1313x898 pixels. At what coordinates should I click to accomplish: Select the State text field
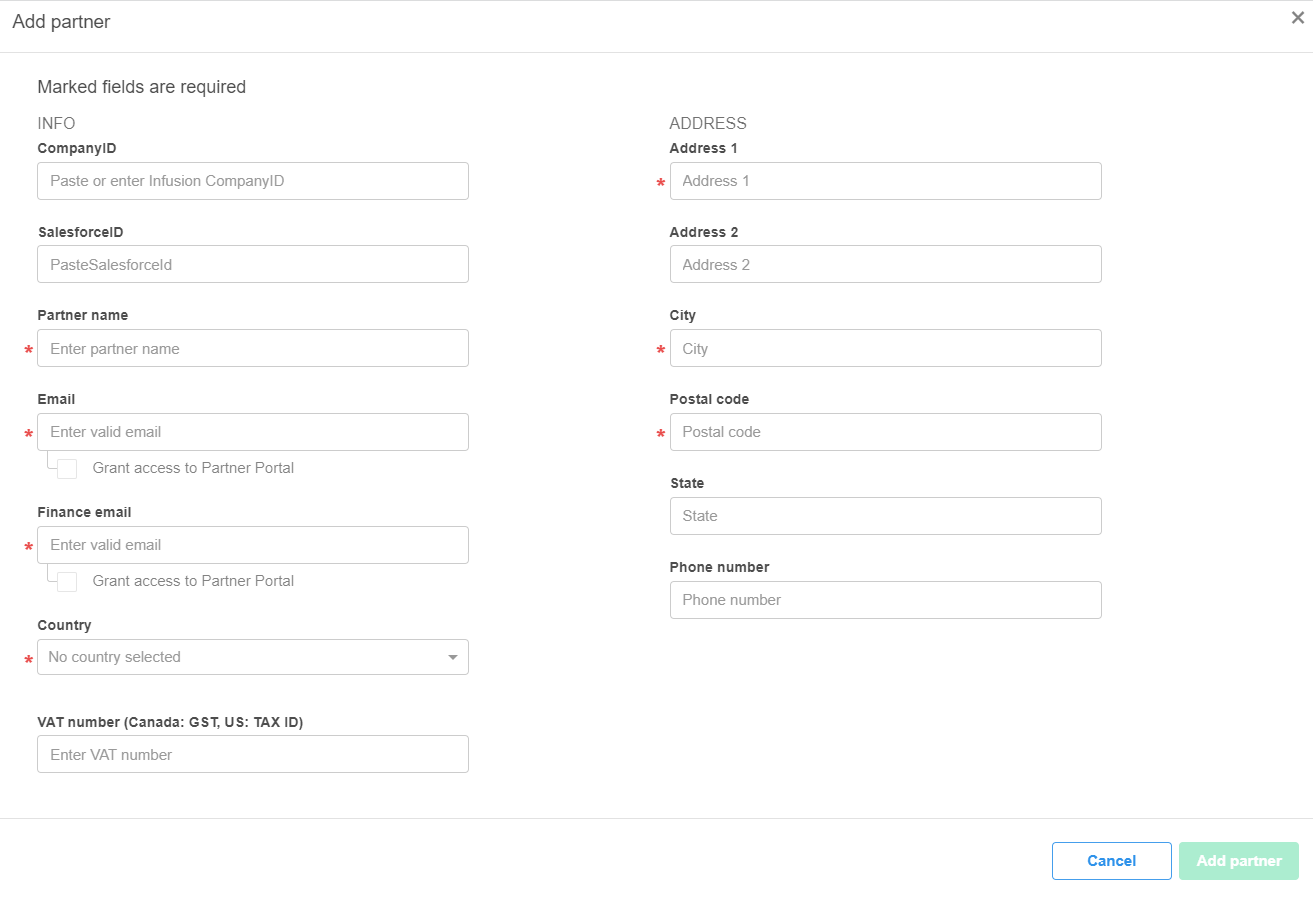[885, 516]
